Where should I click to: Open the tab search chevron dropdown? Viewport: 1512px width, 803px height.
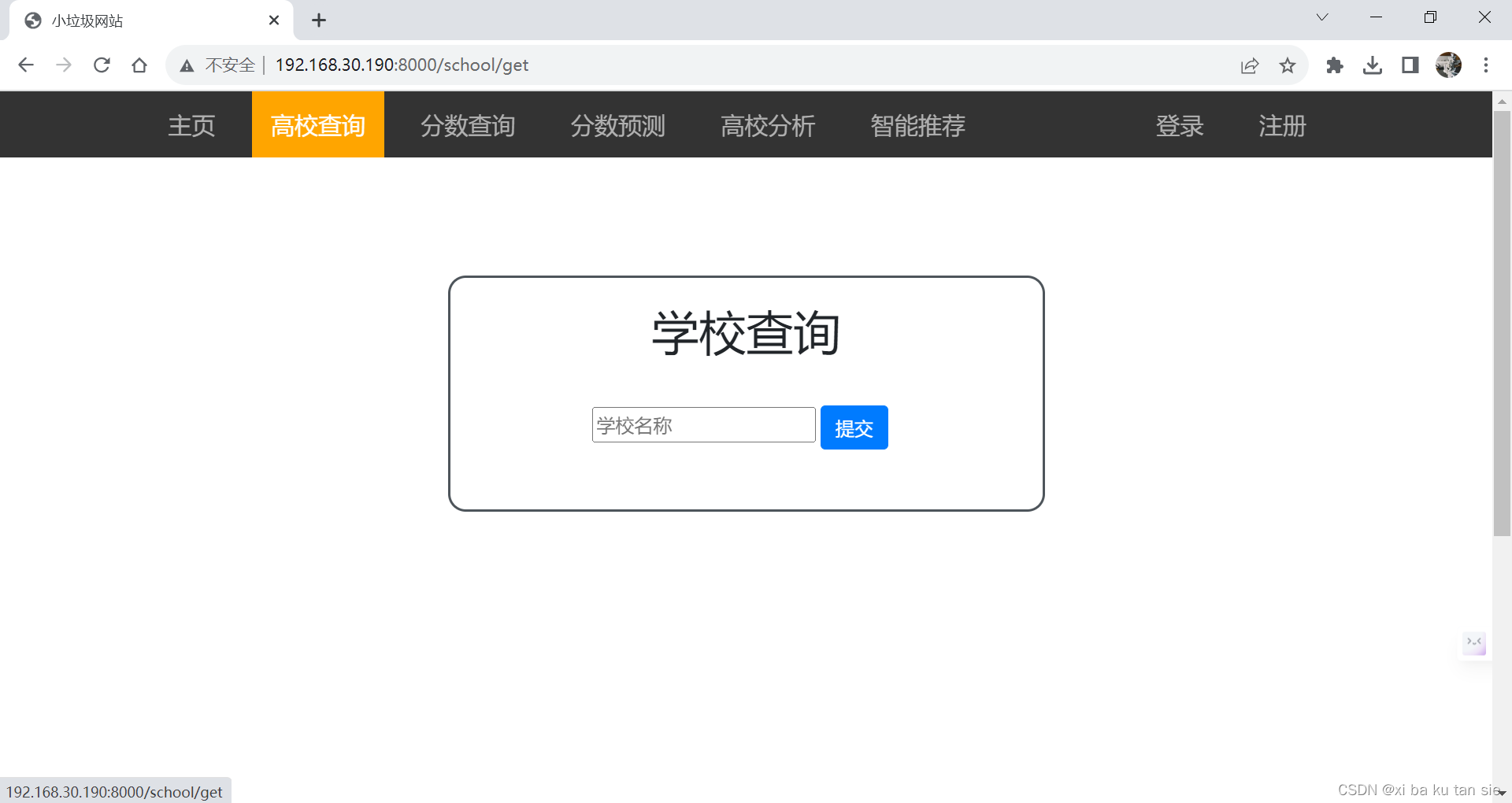[1321, 17]
